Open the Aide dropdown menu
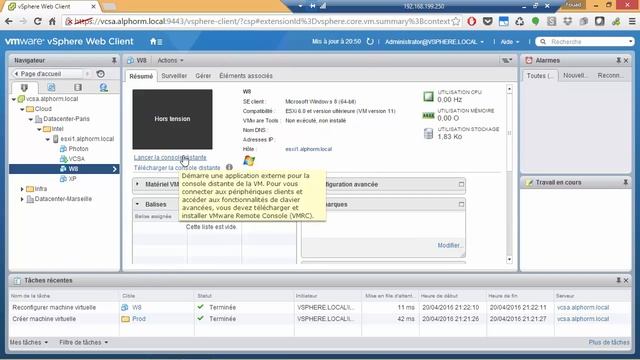Image resolution: width=640 pixels, height=360 pixels. point(510,42)
